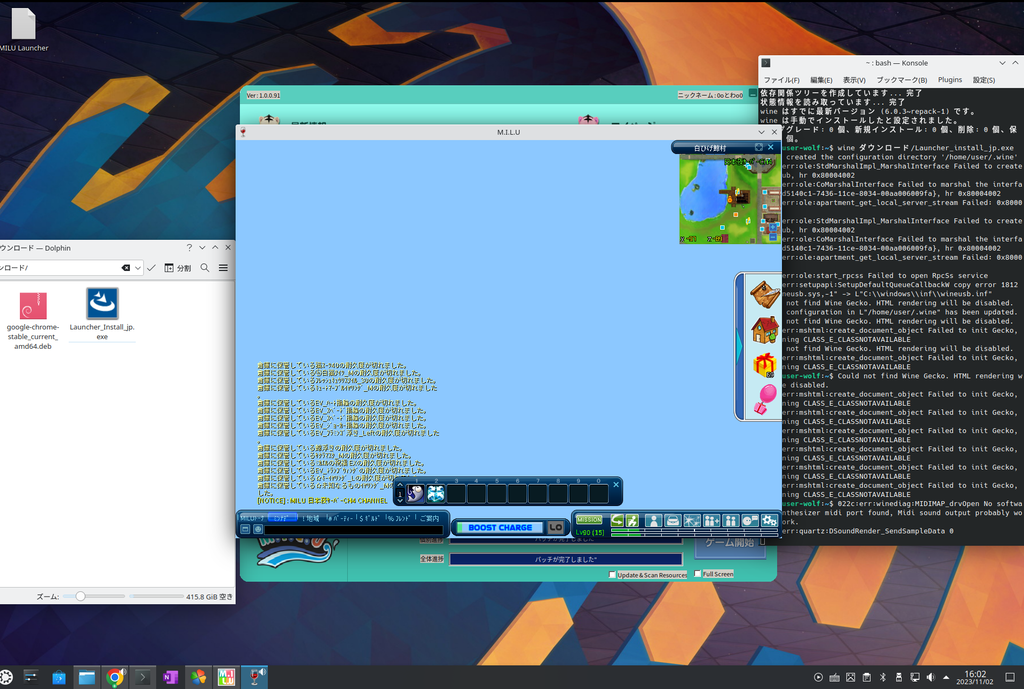1024x689 pixels.
Task: Open the Konsole Plugins menu
Action: coord(950,80)
